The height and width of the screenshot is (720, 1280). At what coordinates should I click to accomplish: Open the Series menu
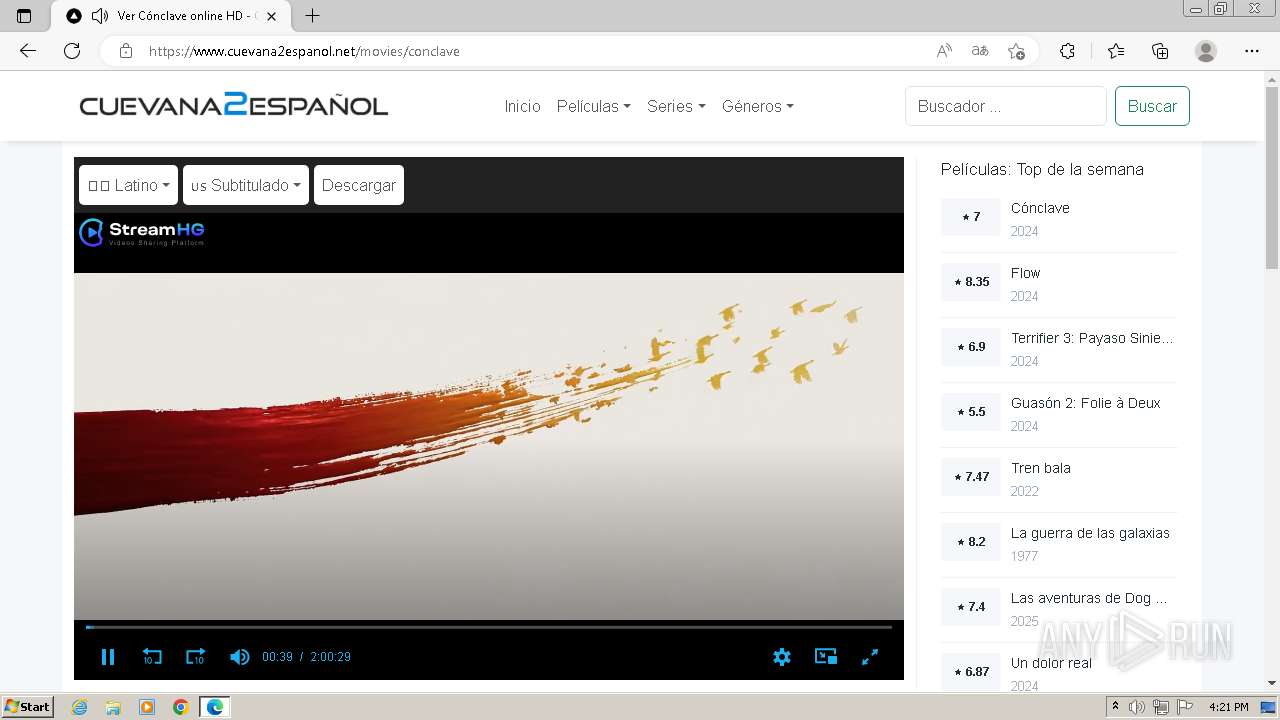(676, 106)
